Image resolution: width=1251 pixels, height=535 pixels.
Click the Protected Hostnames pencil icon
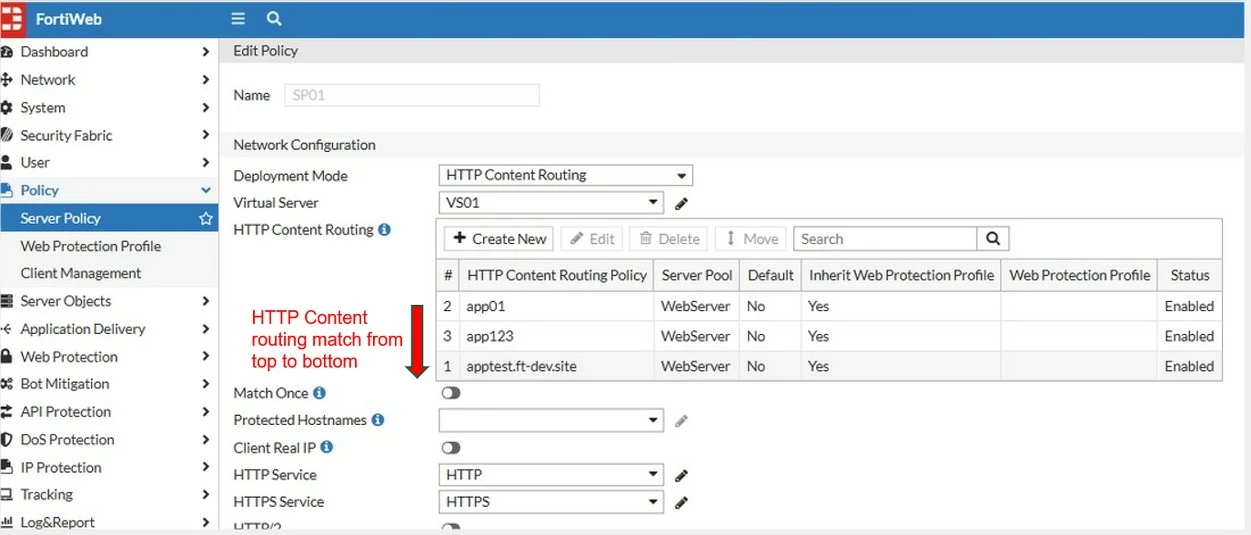point(681,421)
